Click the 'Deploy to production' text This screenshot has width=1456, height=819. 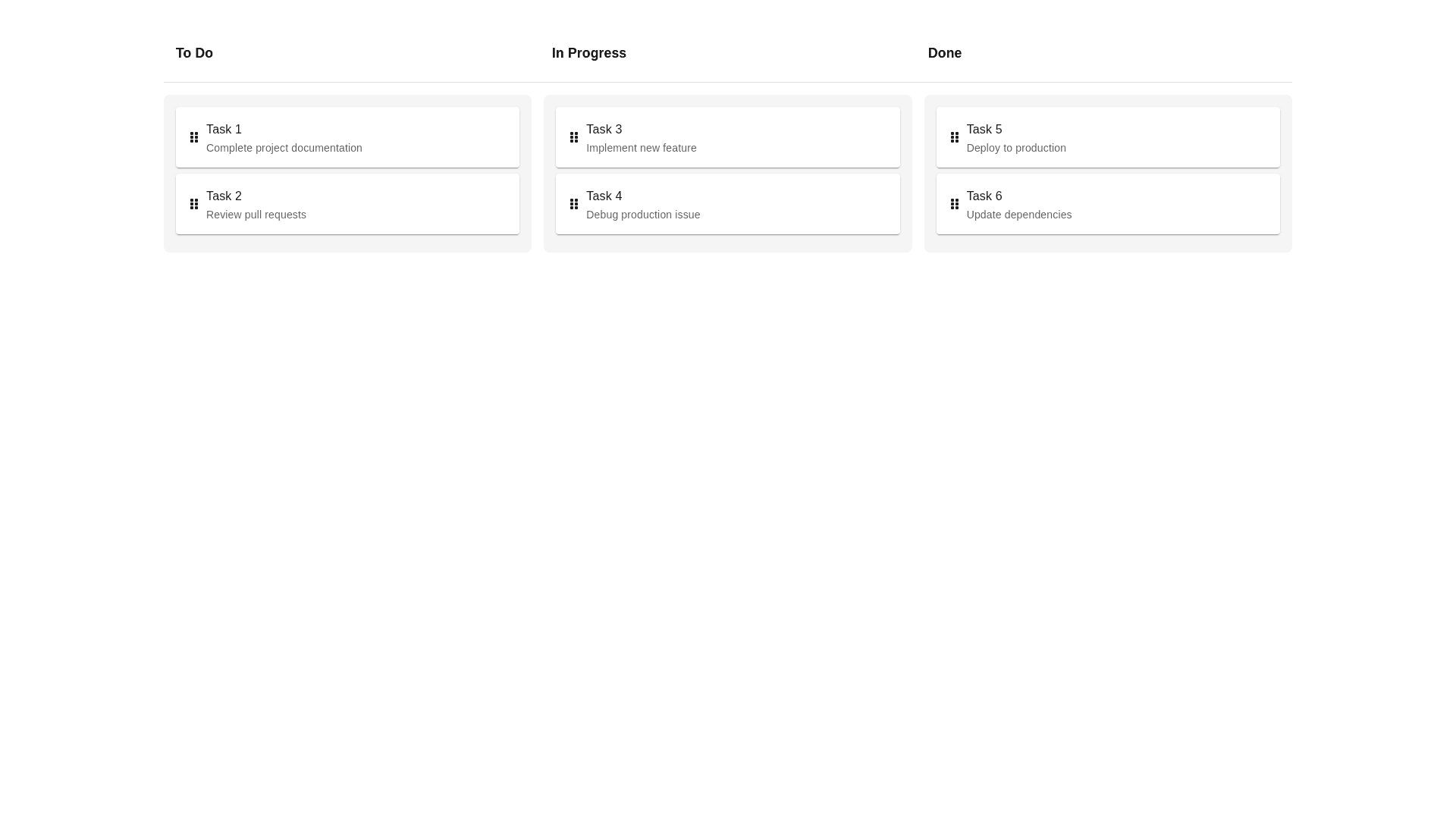pyautogui.click(x=1015, y=148)
